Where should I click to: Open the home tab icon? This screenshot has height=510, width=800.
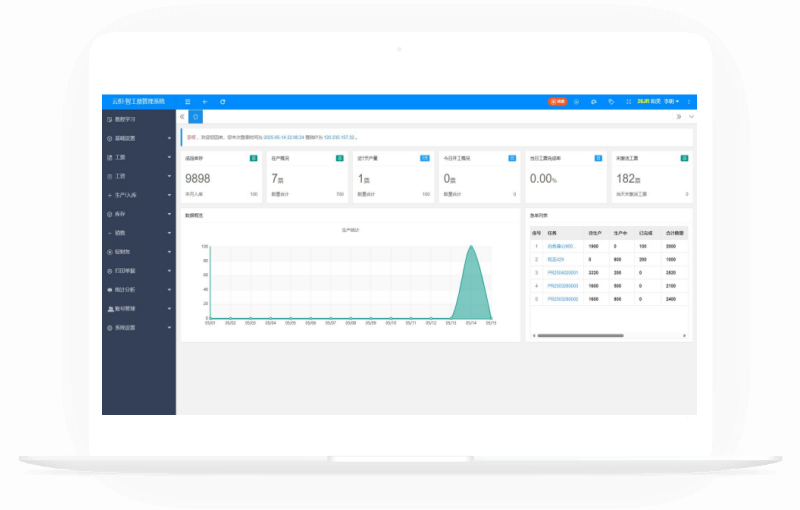[195, 117]
